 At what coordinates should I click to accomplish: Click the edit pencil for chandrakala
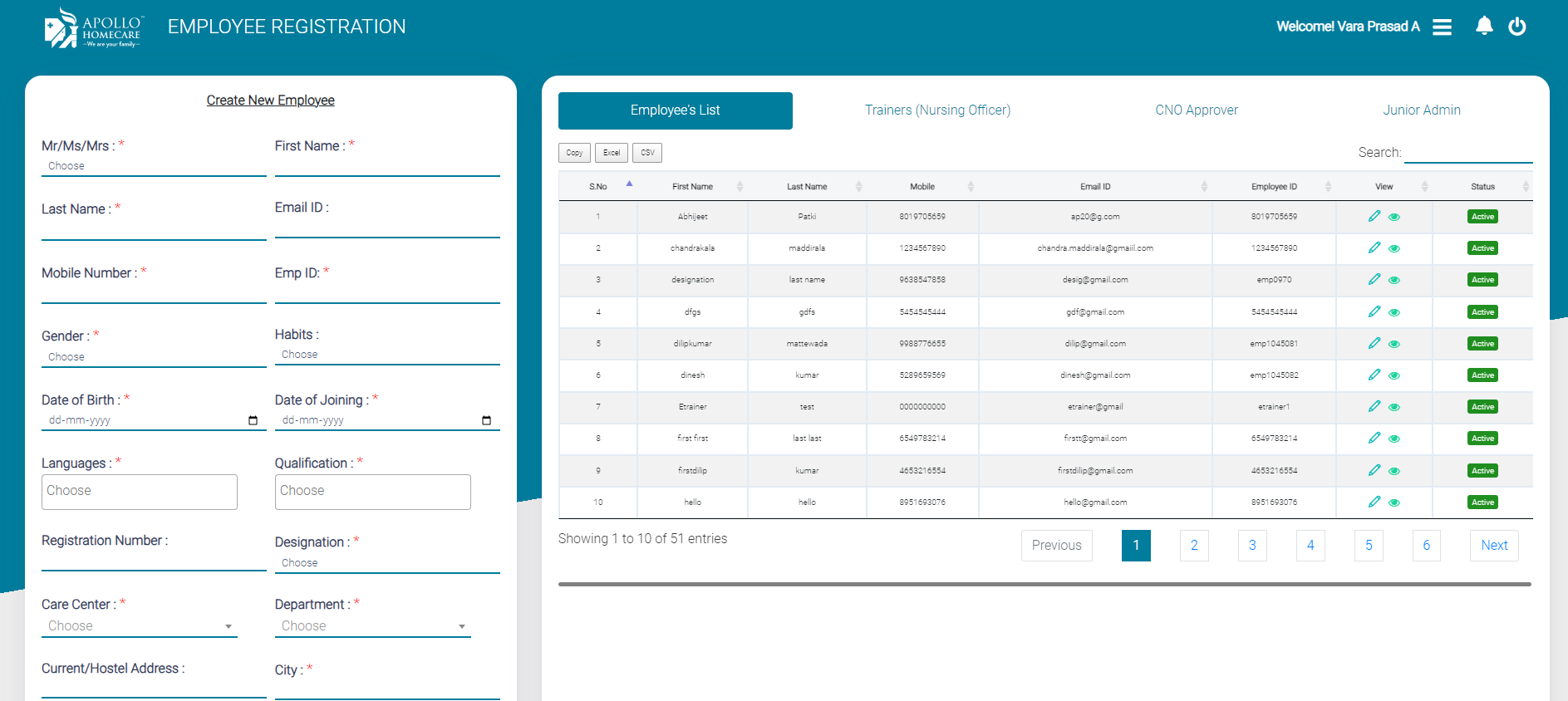tap(1374, 248)
